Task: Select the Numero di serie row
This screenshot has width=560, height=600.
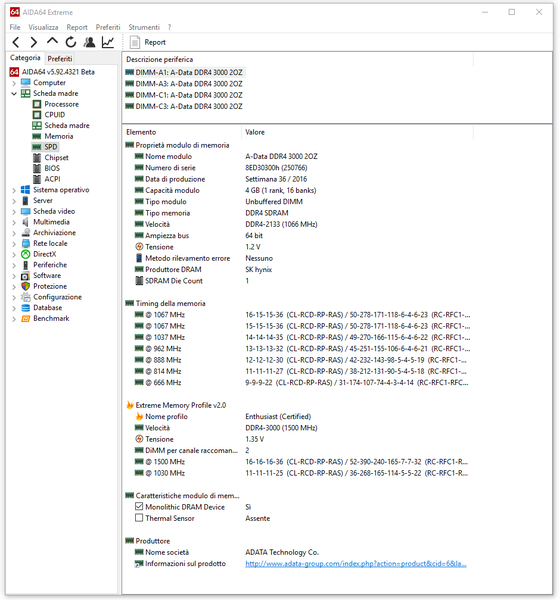Action: [x=299, y=168]
